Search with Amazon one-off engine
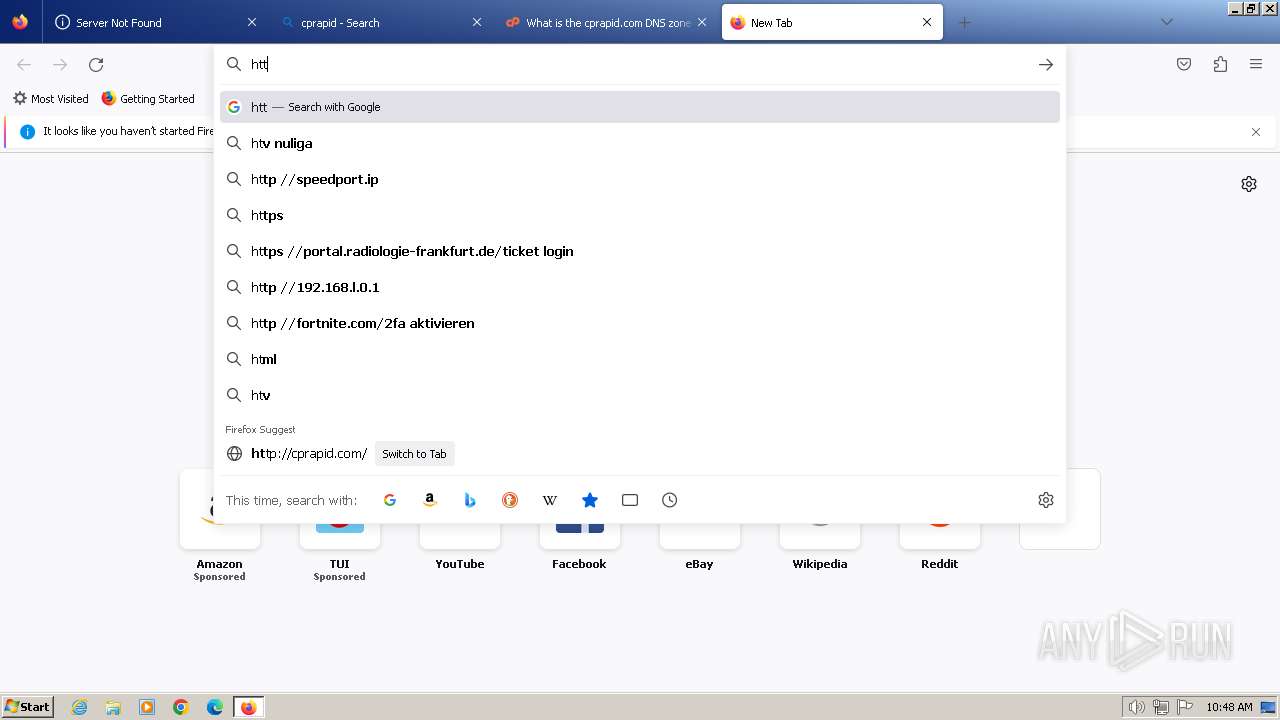This screenshot has height=720, width=1280. point(430,500)
